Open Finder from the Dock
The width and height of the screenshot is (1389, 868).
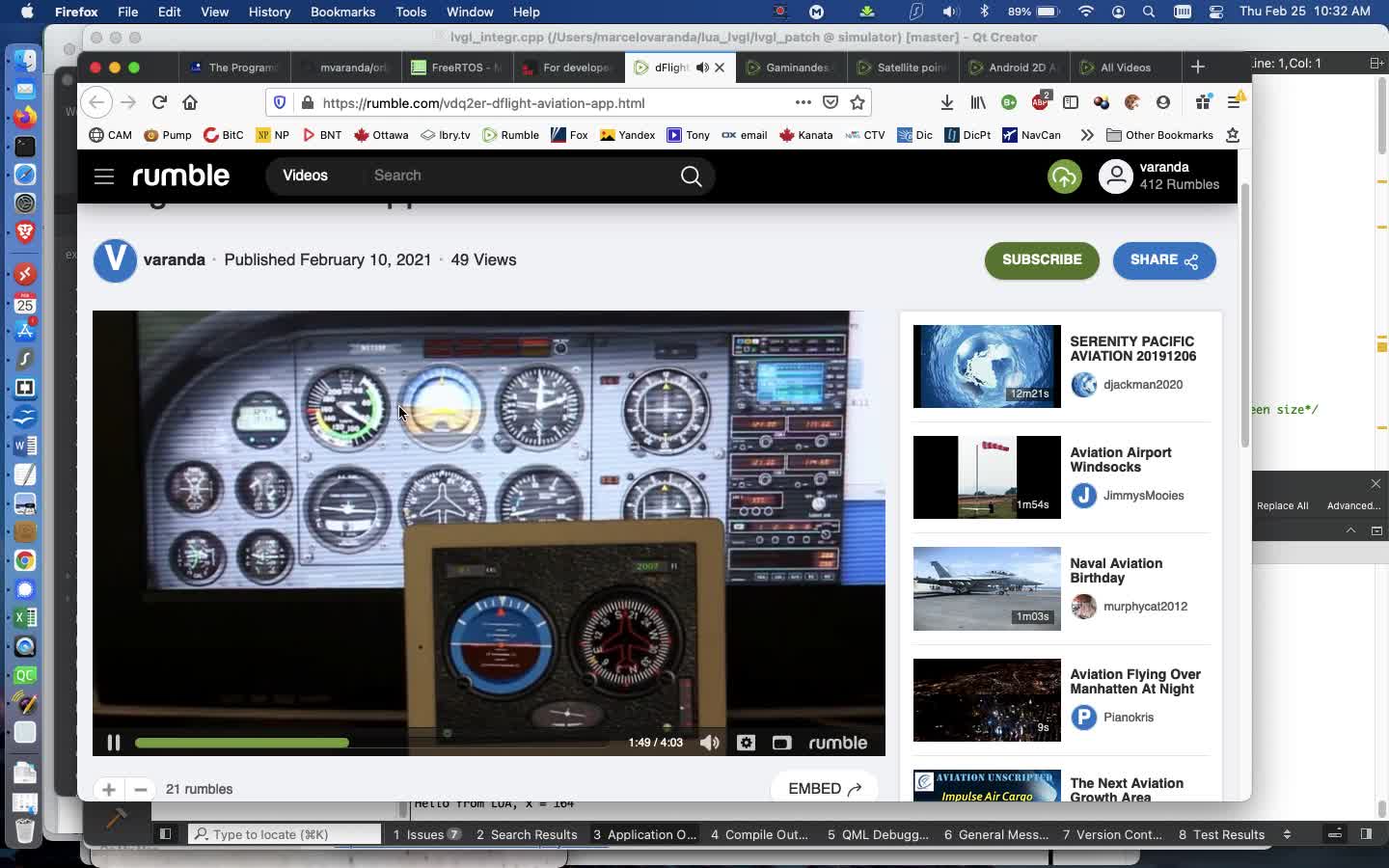coord(25,60)
